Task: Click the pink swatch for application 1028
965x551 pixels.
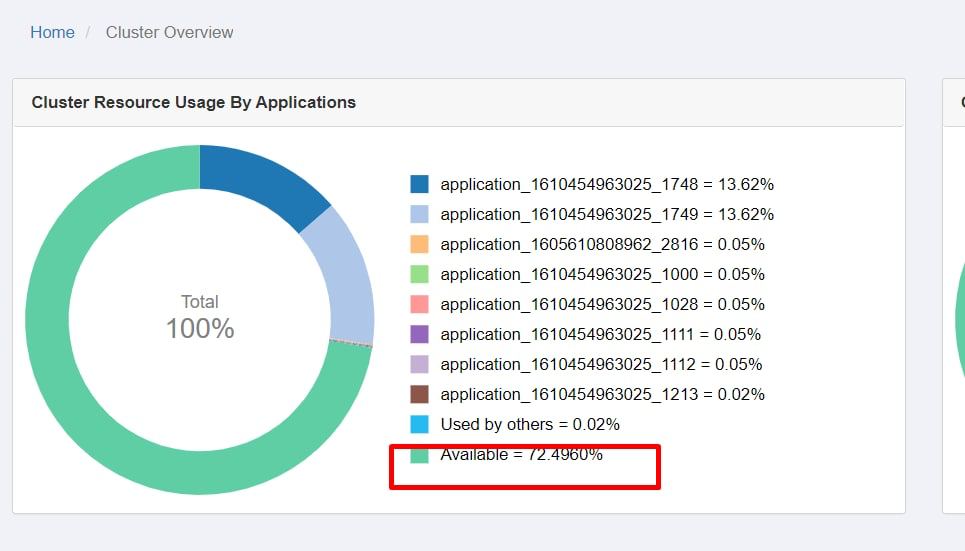Action: pyautogui.click(x=420, y=304)
